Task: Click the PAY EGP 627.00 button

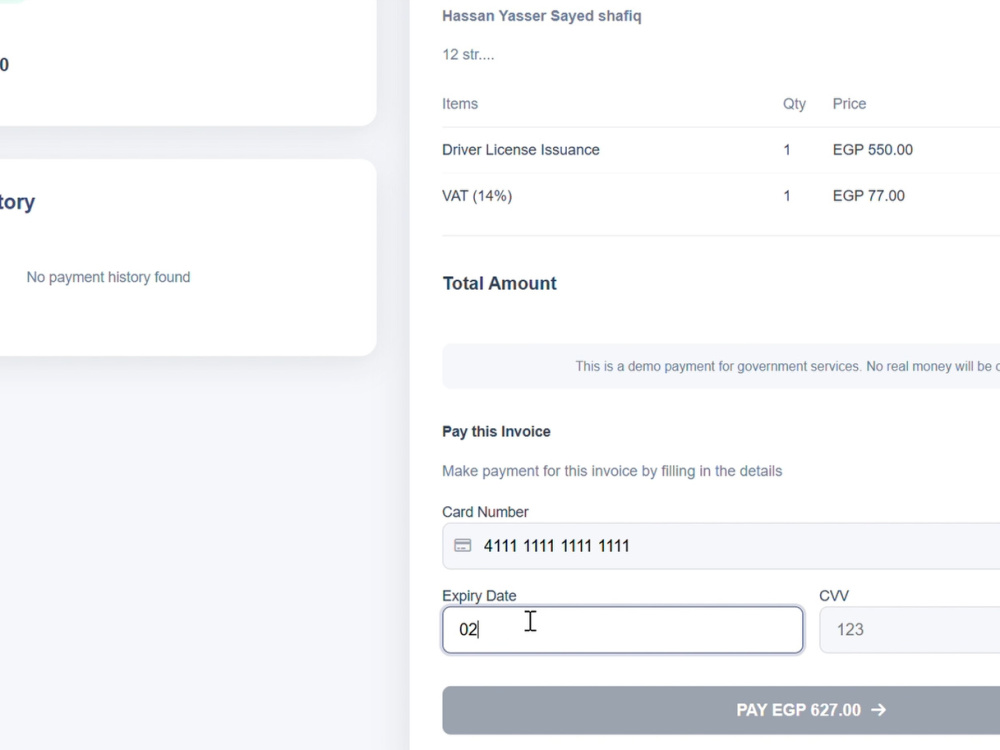Action: 721,710
